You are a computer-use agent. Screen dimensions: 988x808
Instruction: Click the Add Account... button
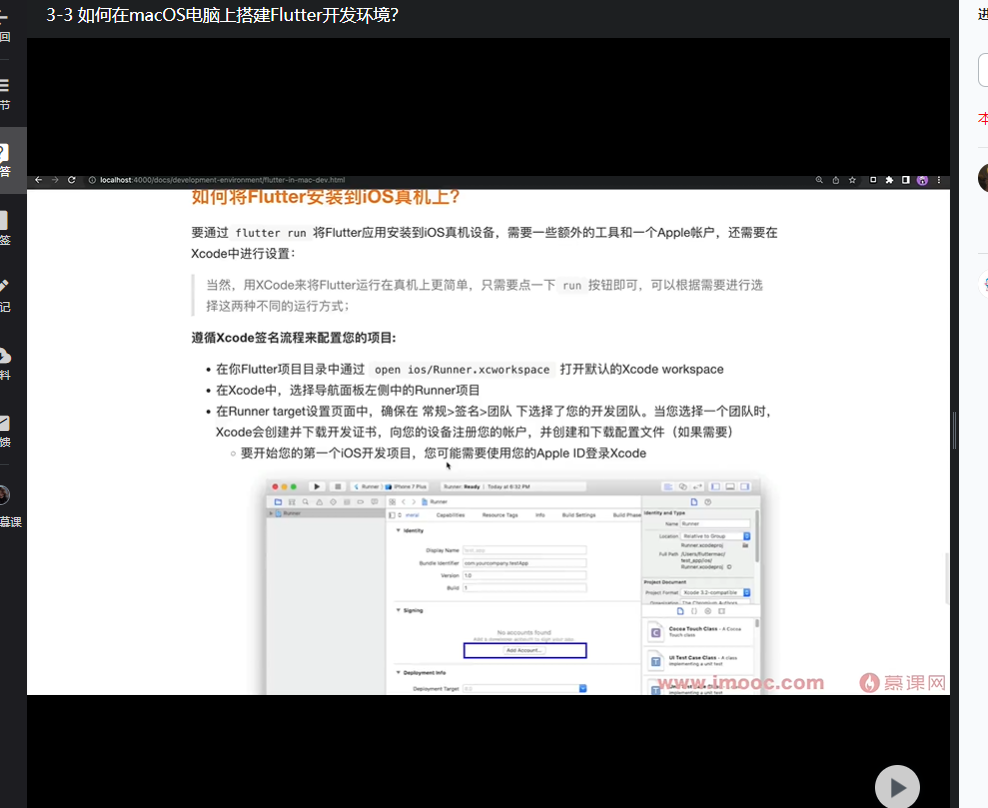pos(525,650)
